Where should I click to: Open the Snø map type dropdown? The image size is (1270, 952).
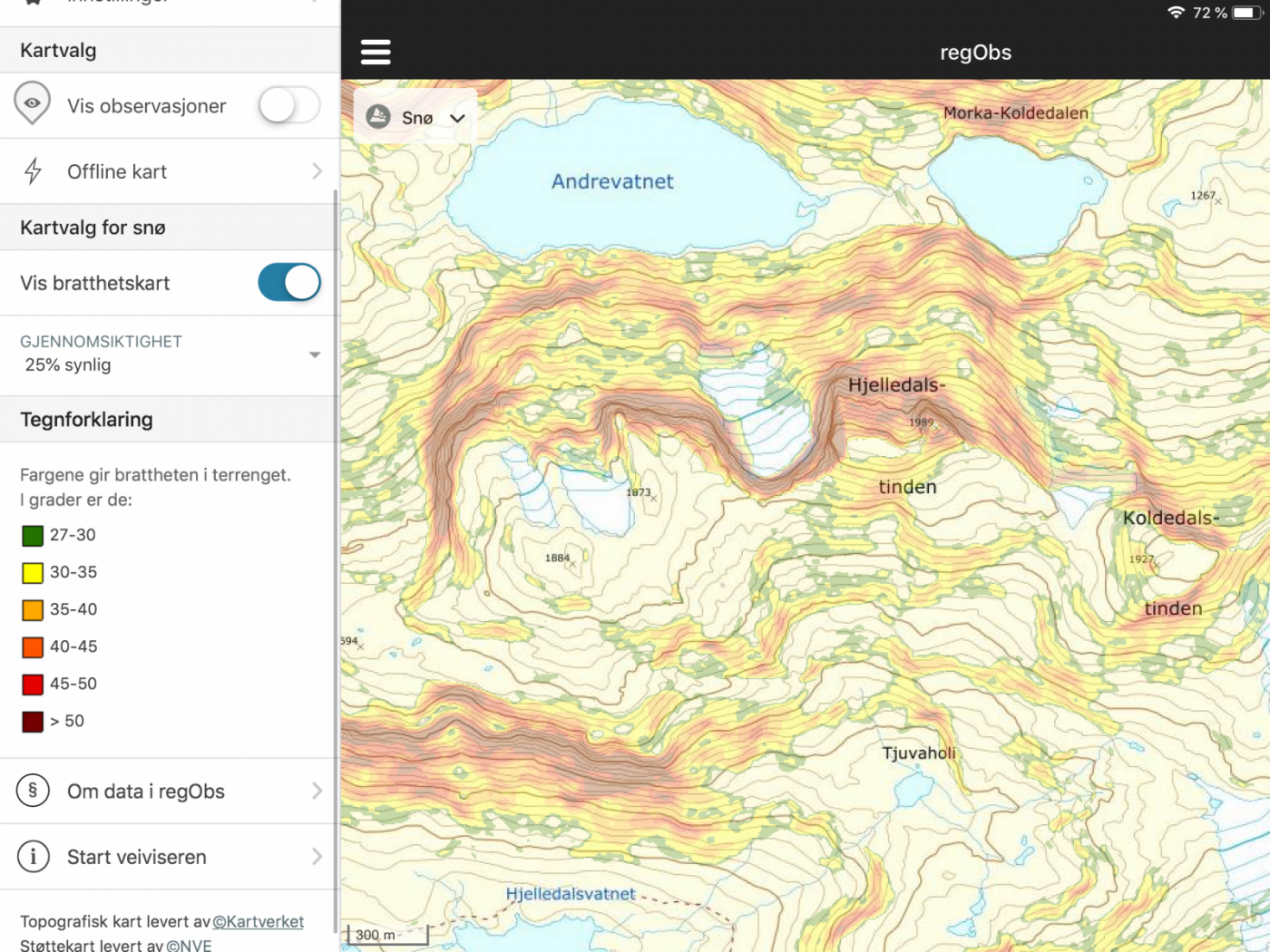(417, 118)
